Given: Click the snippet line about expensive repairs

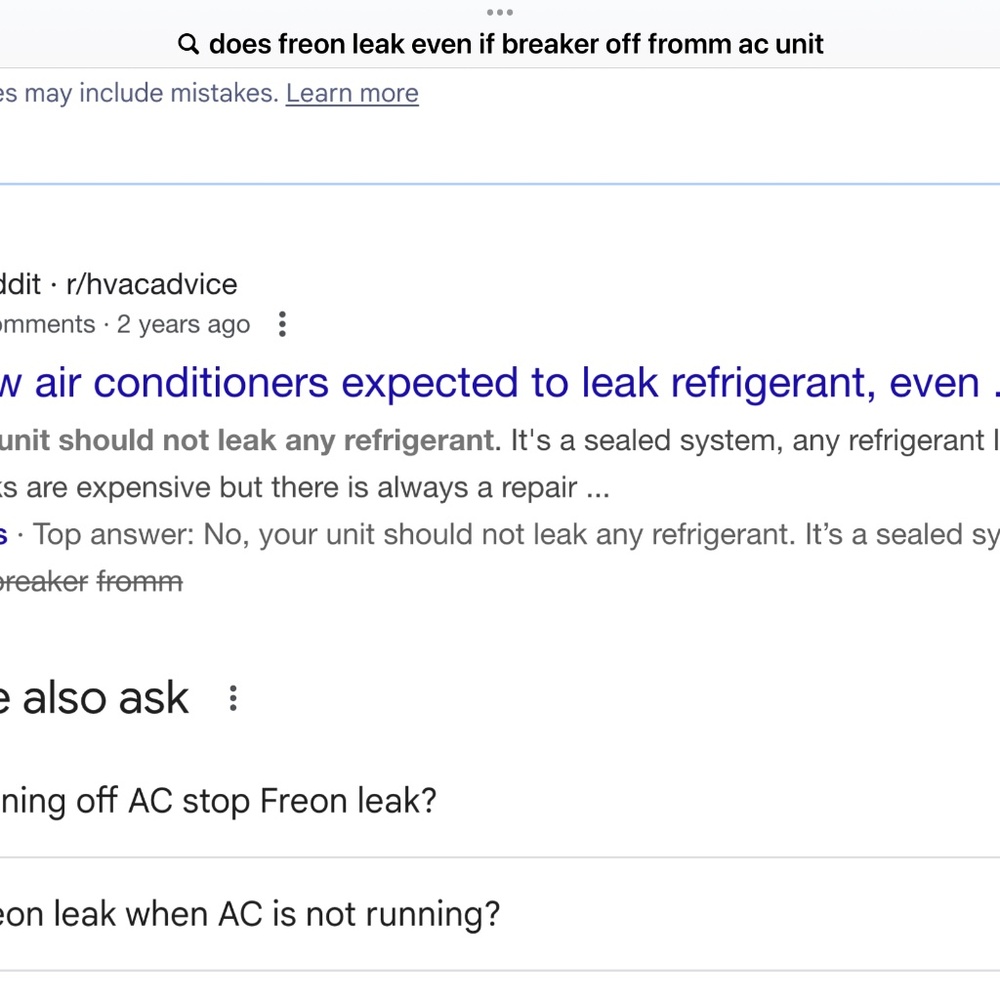Looking at the screenshot, I should click(300, 488).
